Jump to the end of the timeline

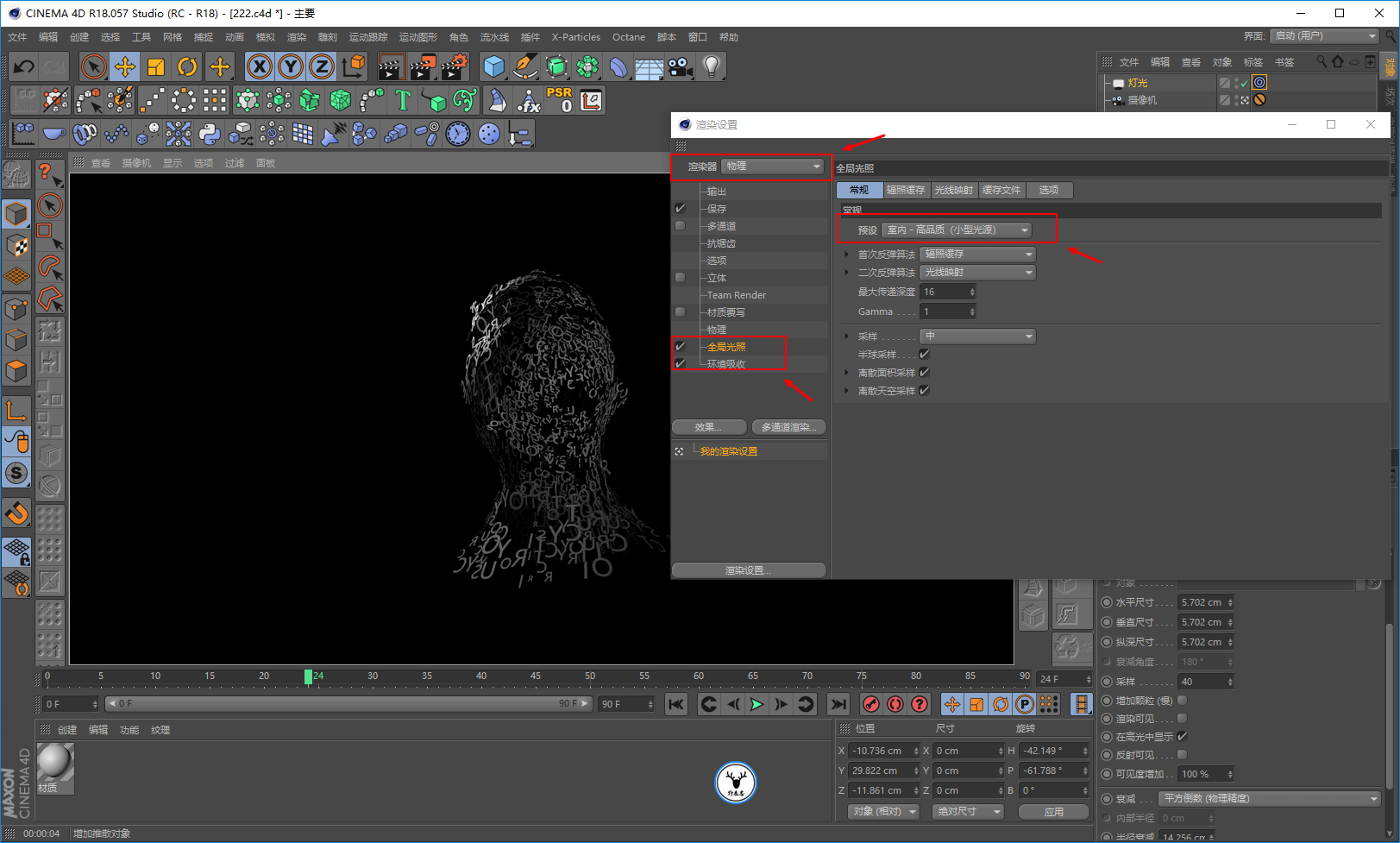point(838,704)
